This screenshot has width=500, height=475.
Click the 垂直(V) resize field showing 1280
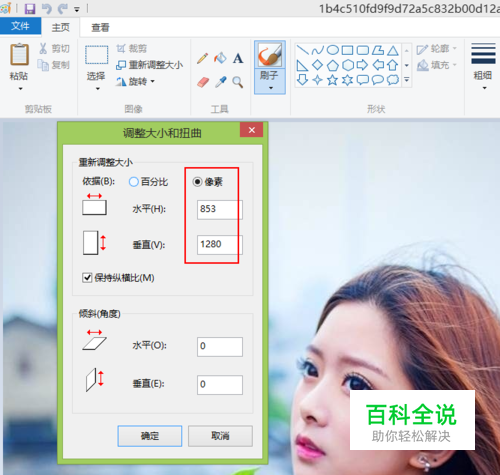click(x=220, y=245)
